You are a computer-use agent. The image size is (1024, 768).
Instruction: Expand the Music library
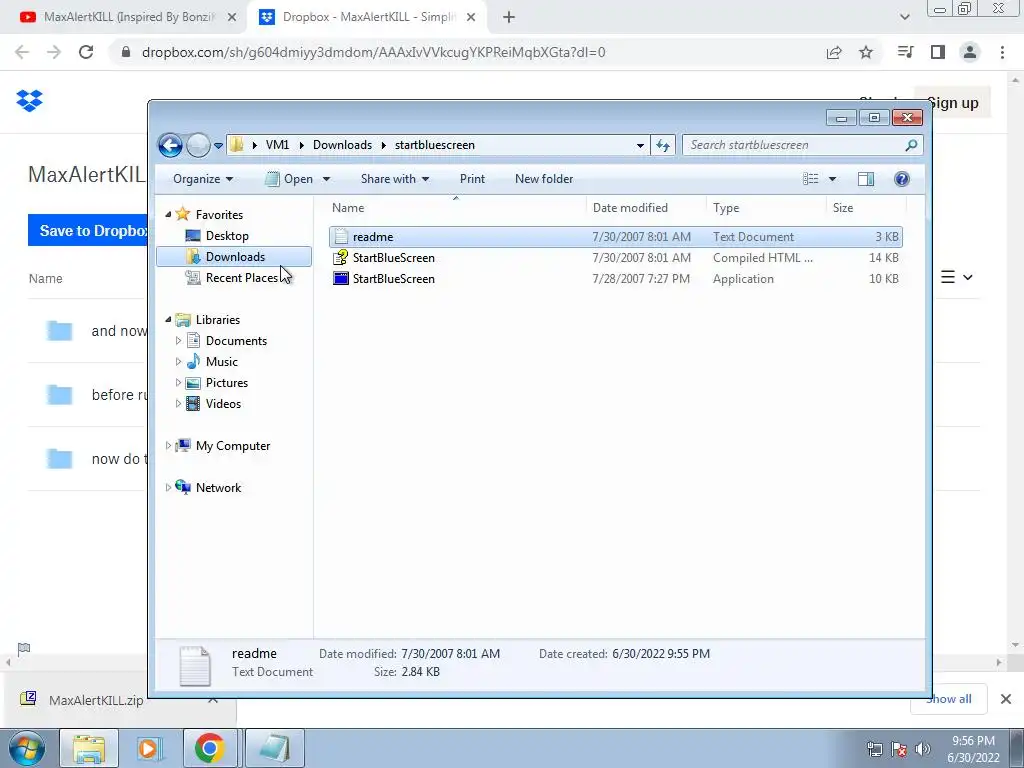(178, 361)
